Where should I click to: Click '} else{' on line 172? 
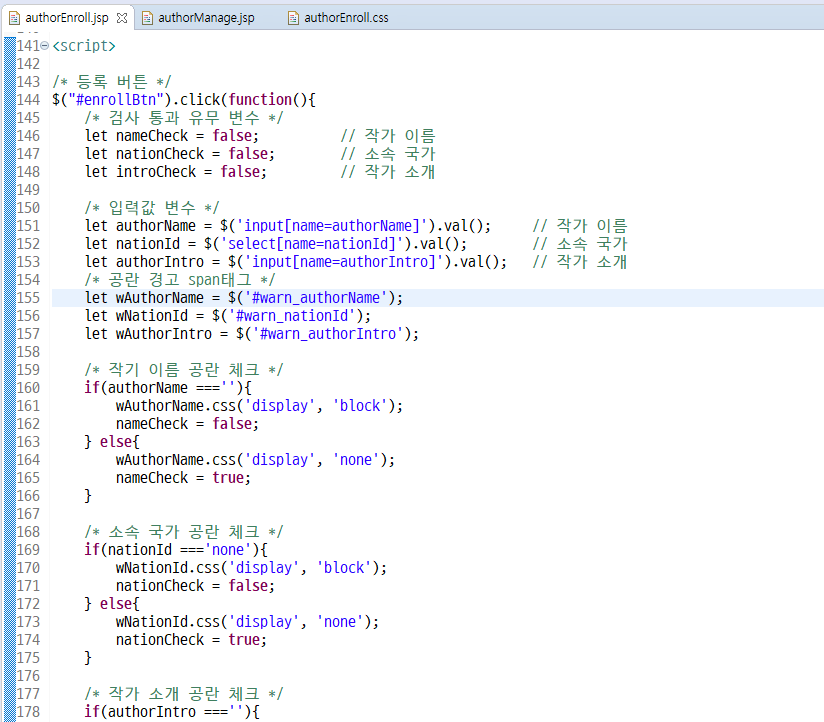tap(112, 604)
